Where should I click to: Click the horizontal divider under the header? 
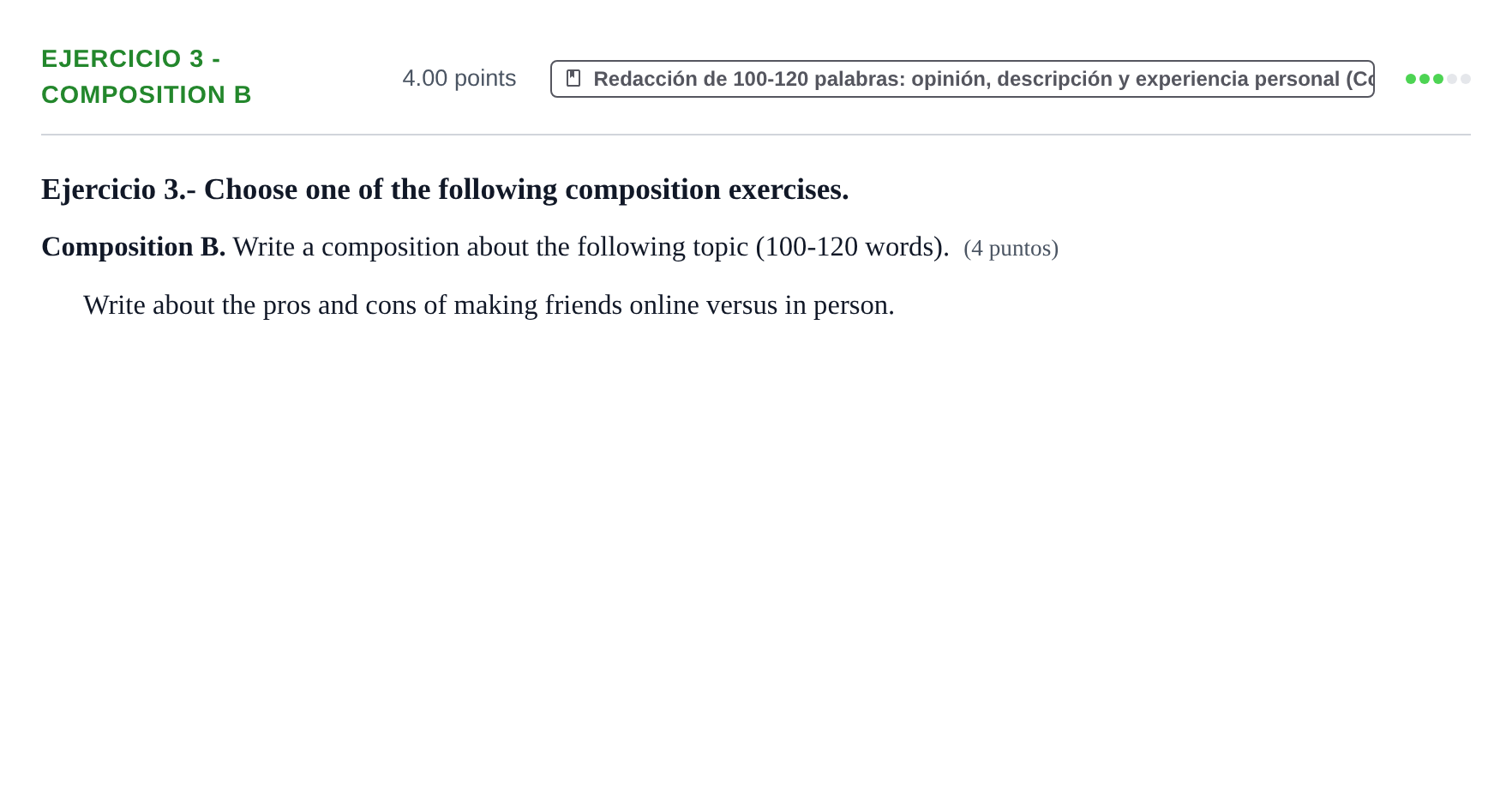click(755, 135)
